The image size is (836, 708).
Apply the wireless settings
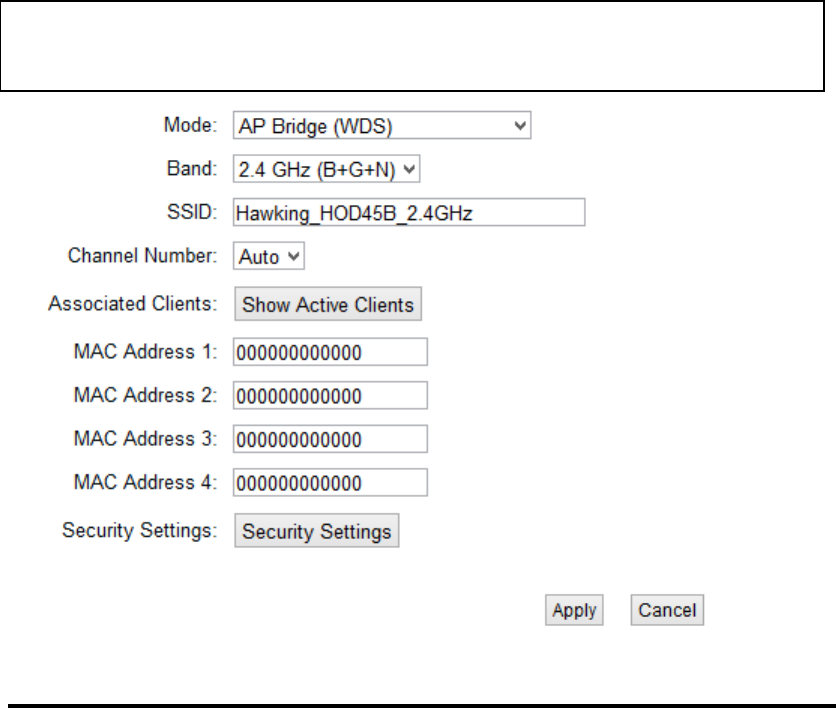click(x=574, y=610)
